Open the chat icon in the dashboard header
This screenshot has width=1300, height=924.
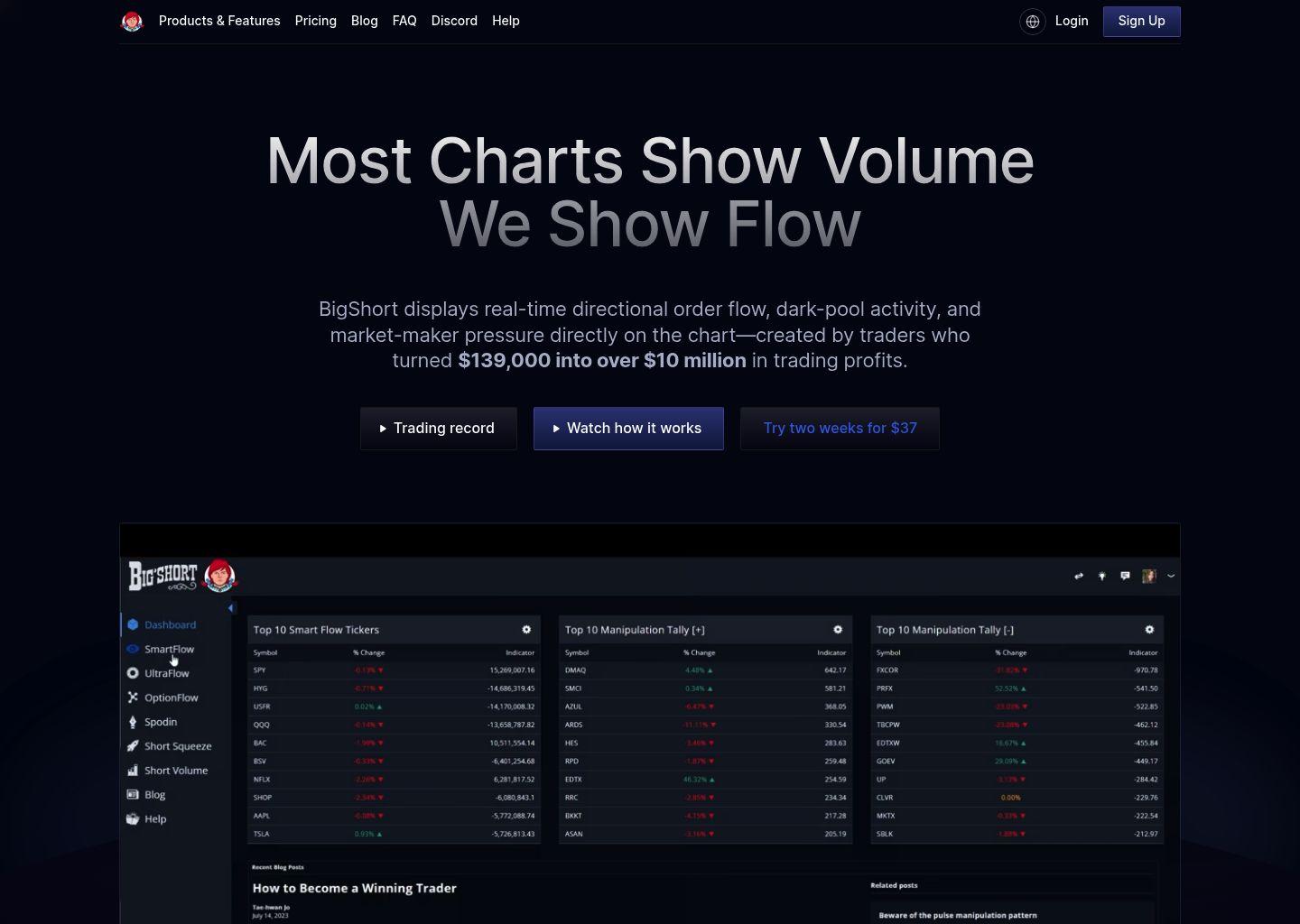tap(1125, 576)
